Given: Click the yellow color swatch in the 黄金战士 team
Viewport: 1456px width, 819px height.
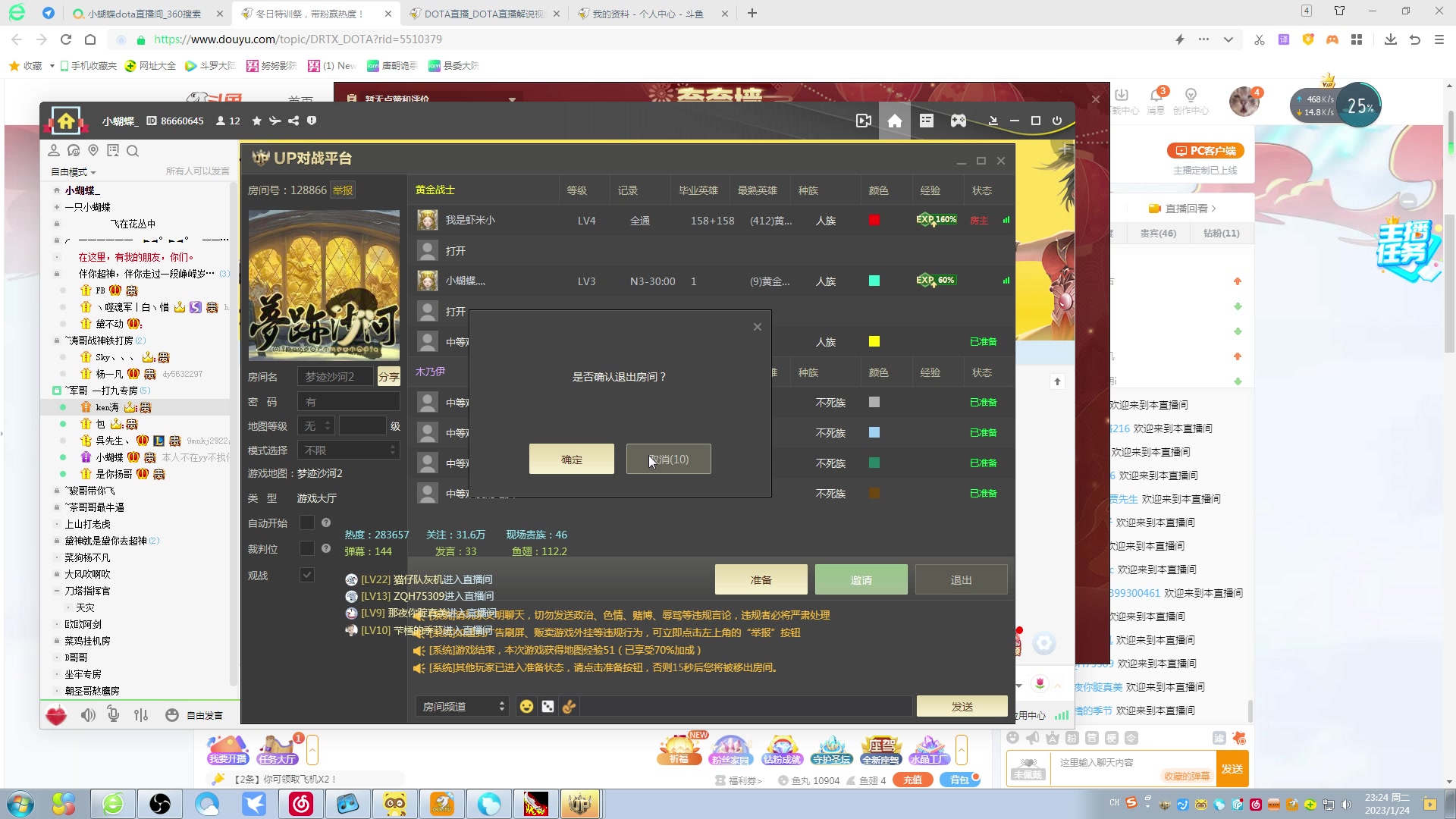Looking at the screenshot, I should click(x=874, y=341).
